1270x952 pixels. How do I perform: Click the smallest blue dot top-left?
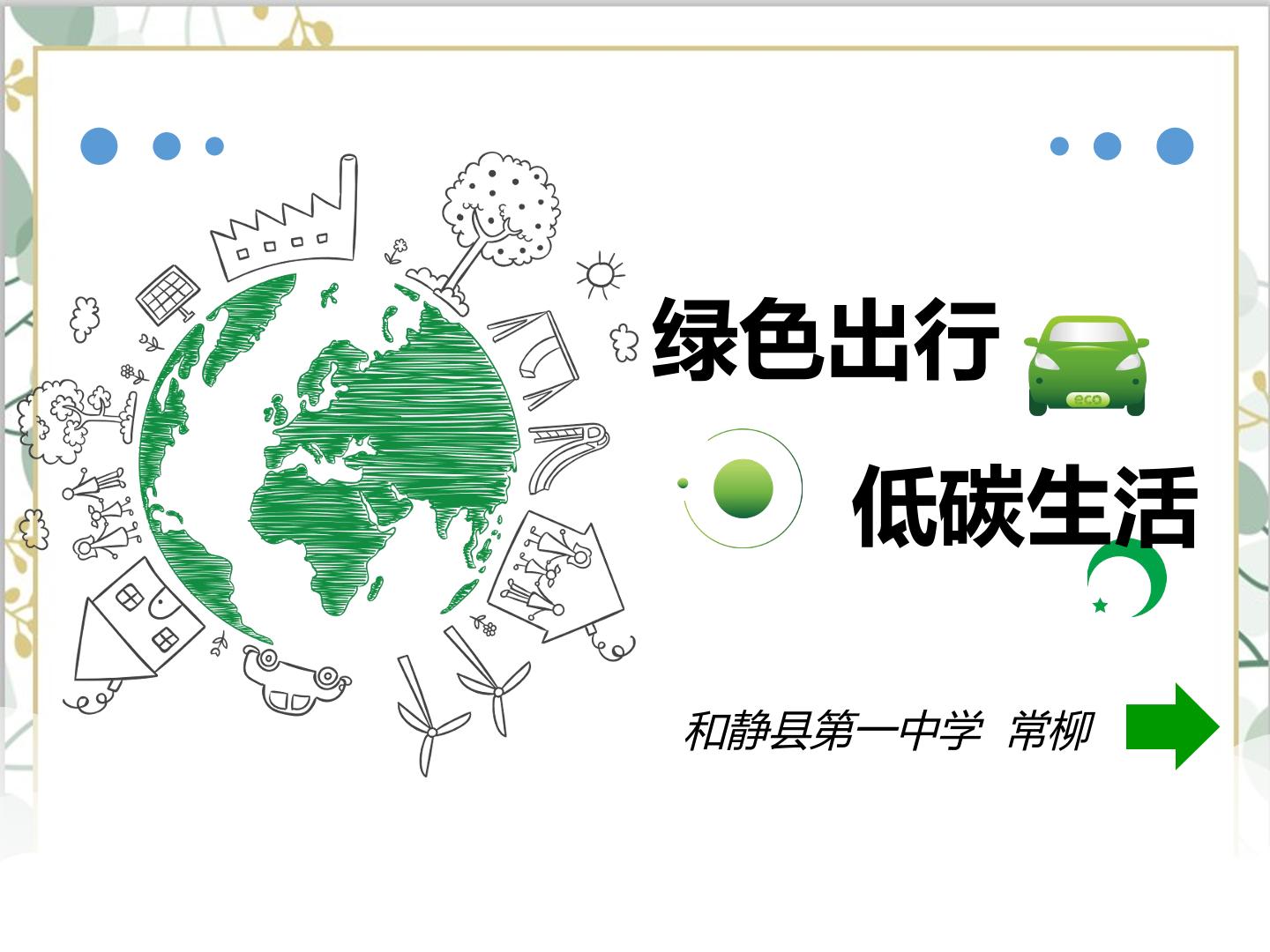[x=214, y=146]
